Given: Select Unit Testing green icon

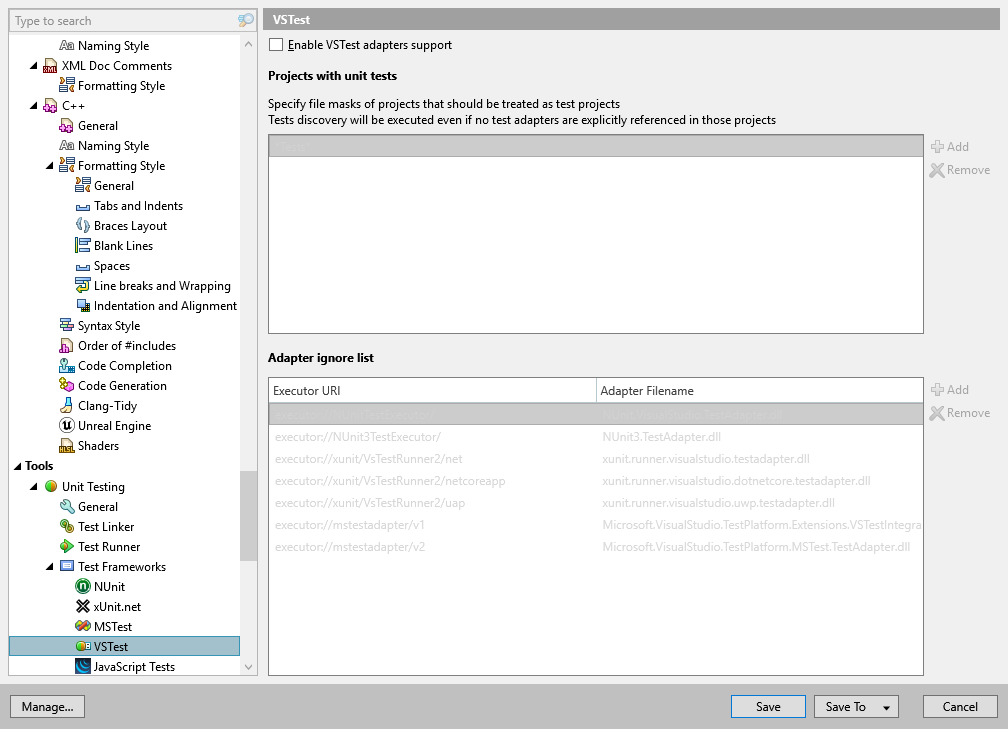Looking at the screenshot, I should pyautogui.click(x=51, y=487).
